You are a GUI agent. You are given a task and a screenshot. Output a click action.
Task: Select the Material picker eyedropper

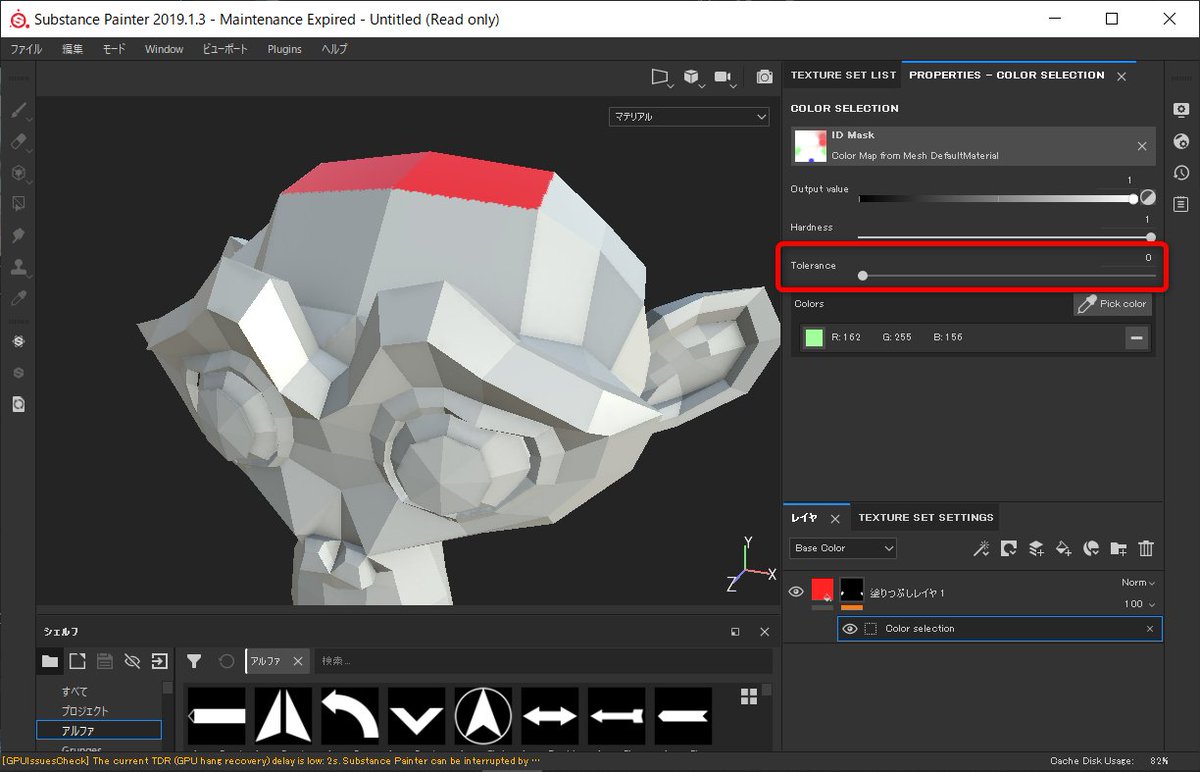click(x=18, y=298)
